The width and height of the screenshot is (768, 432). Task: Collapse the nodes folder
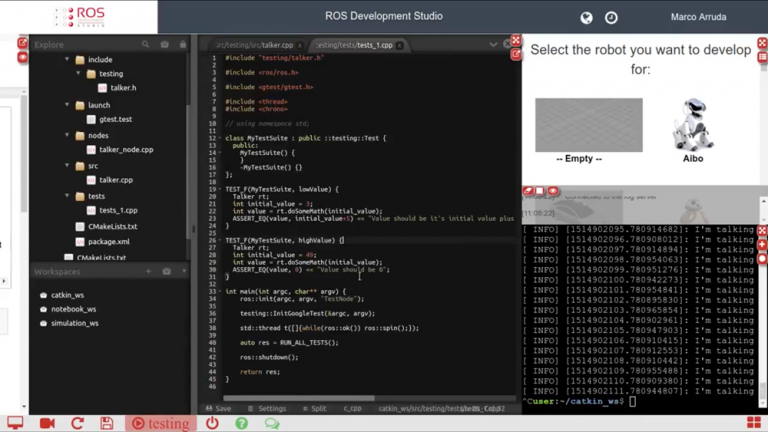[67, 135]
